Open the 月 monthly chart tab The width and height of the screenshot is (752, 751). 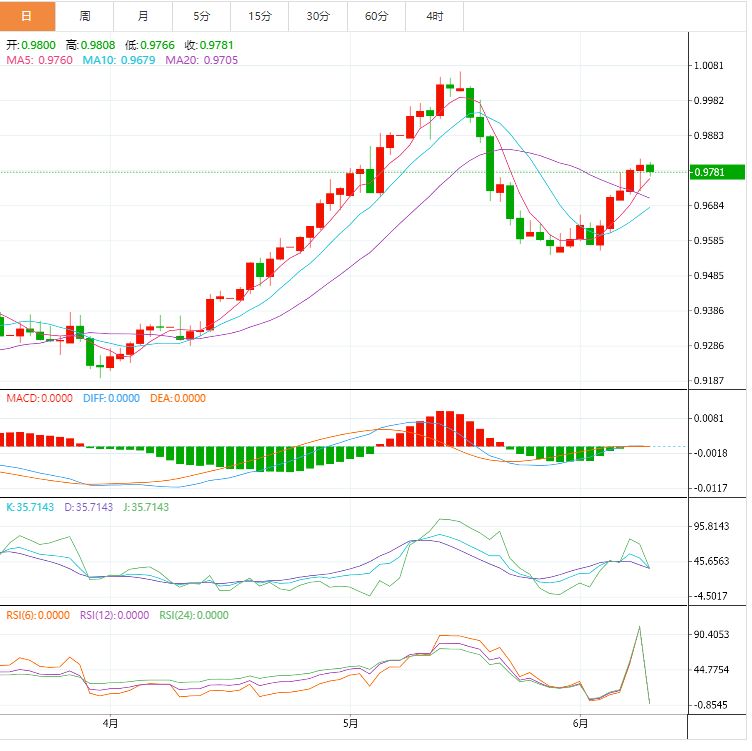tap(143, 16)
